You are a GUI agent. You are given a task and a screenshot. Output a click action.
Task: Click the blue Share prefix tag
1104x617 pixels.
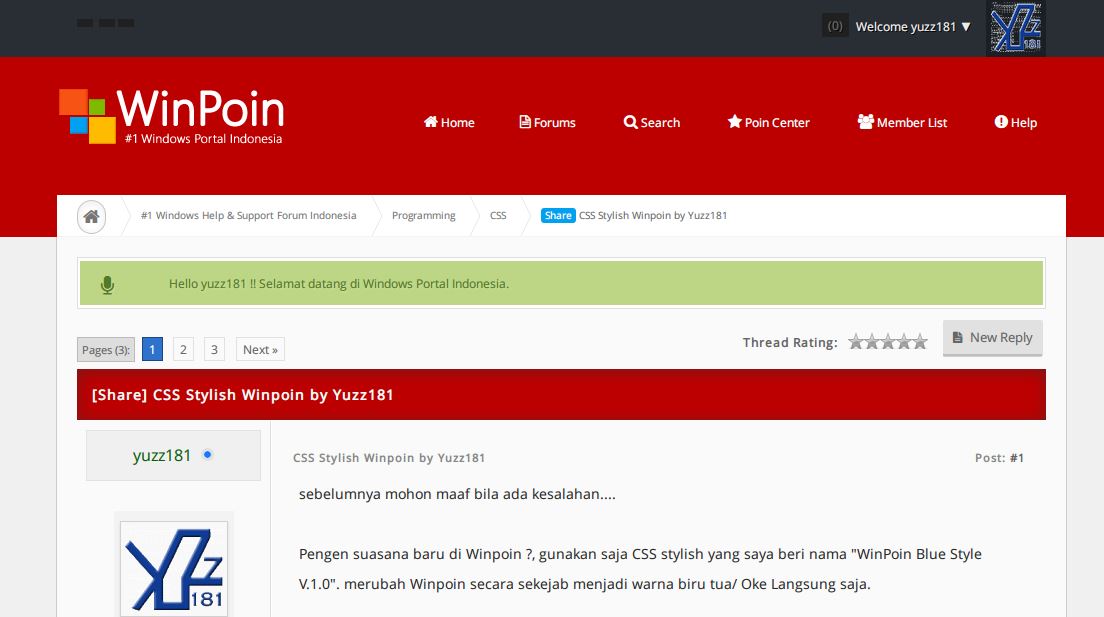pyautogui.click(x=558, y=216)
